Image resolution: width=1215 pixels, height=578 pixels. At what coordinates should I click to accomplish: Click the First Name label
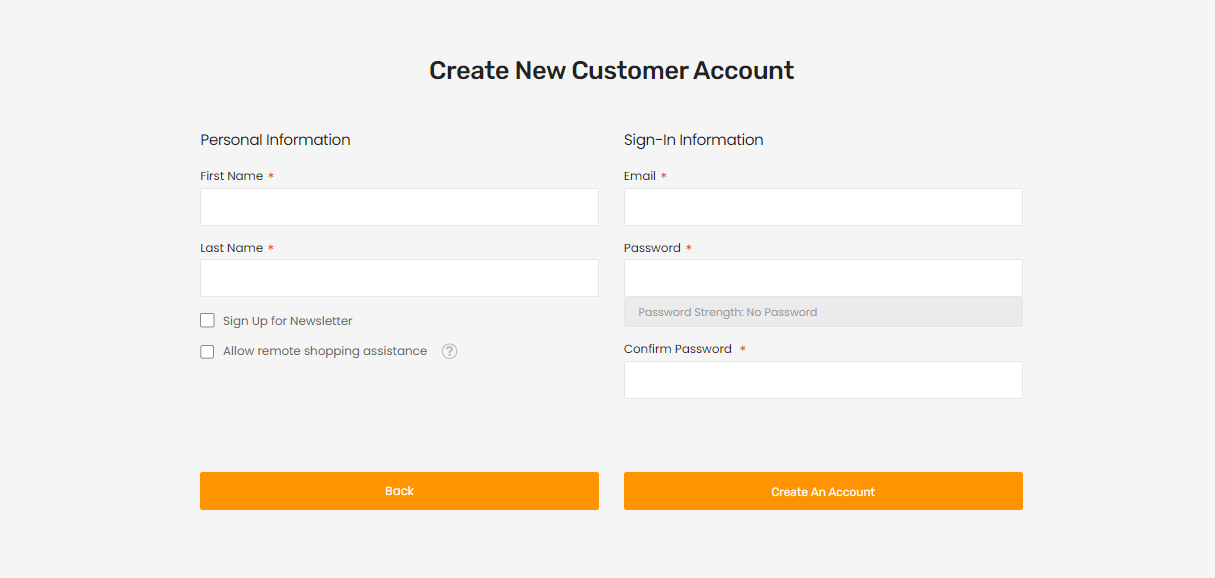231,176
